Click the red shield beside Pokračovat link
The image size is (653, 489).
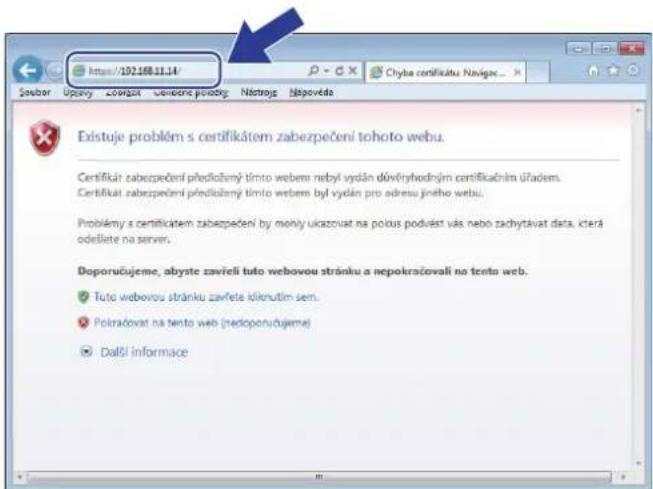click(84, 322)
